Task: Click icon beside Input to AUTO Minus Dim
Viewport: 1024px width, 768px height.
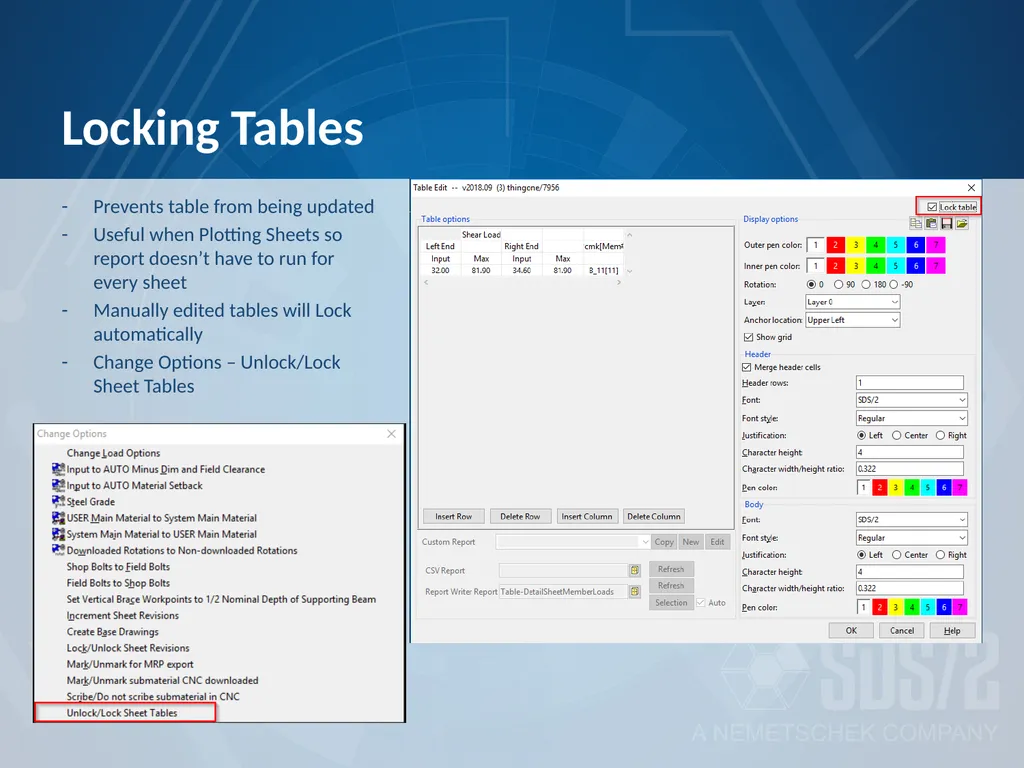Action: coord(58,469)
